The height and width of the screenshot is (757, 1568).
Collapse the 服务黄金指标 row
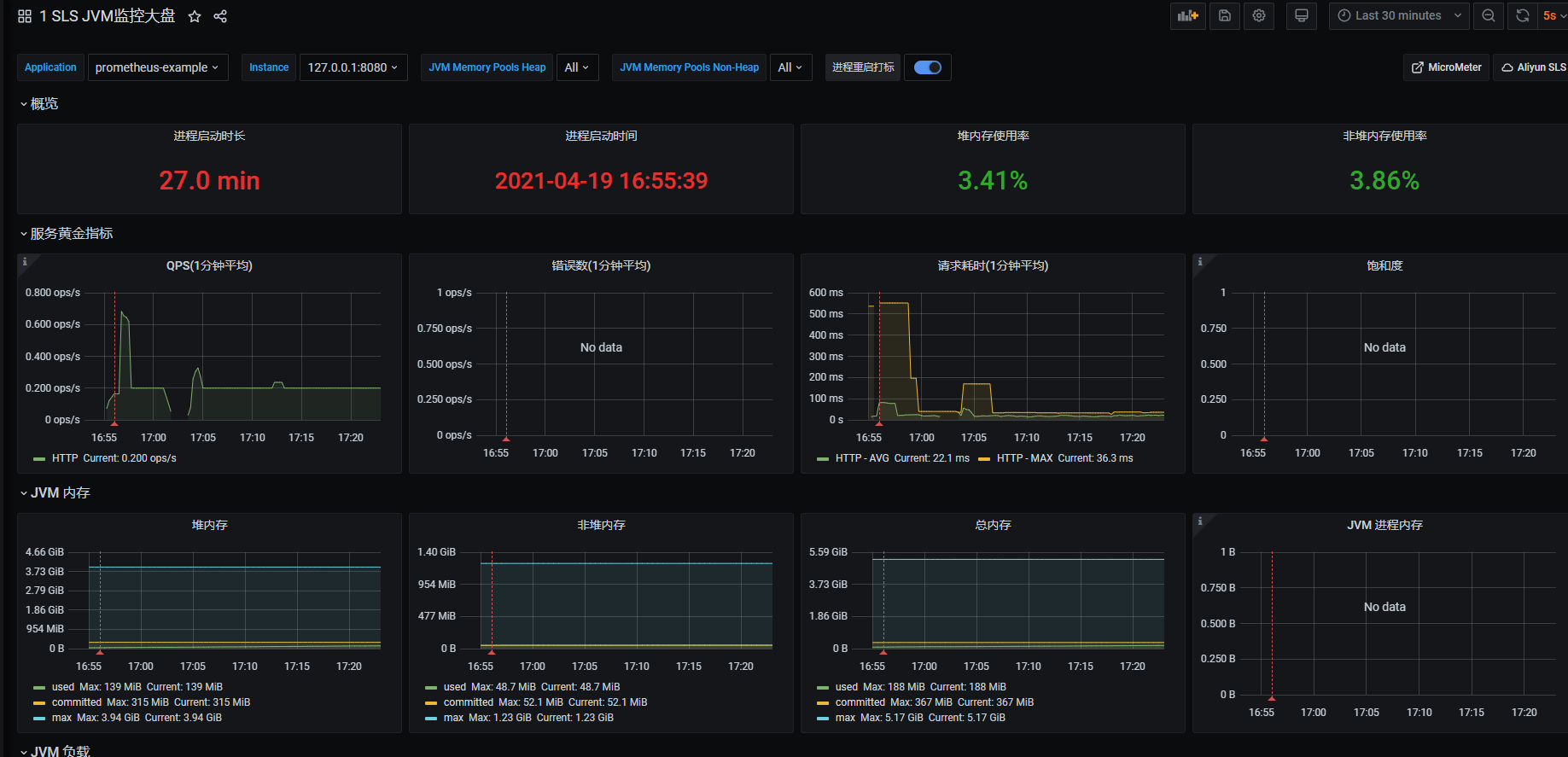[x=71, y=234]
